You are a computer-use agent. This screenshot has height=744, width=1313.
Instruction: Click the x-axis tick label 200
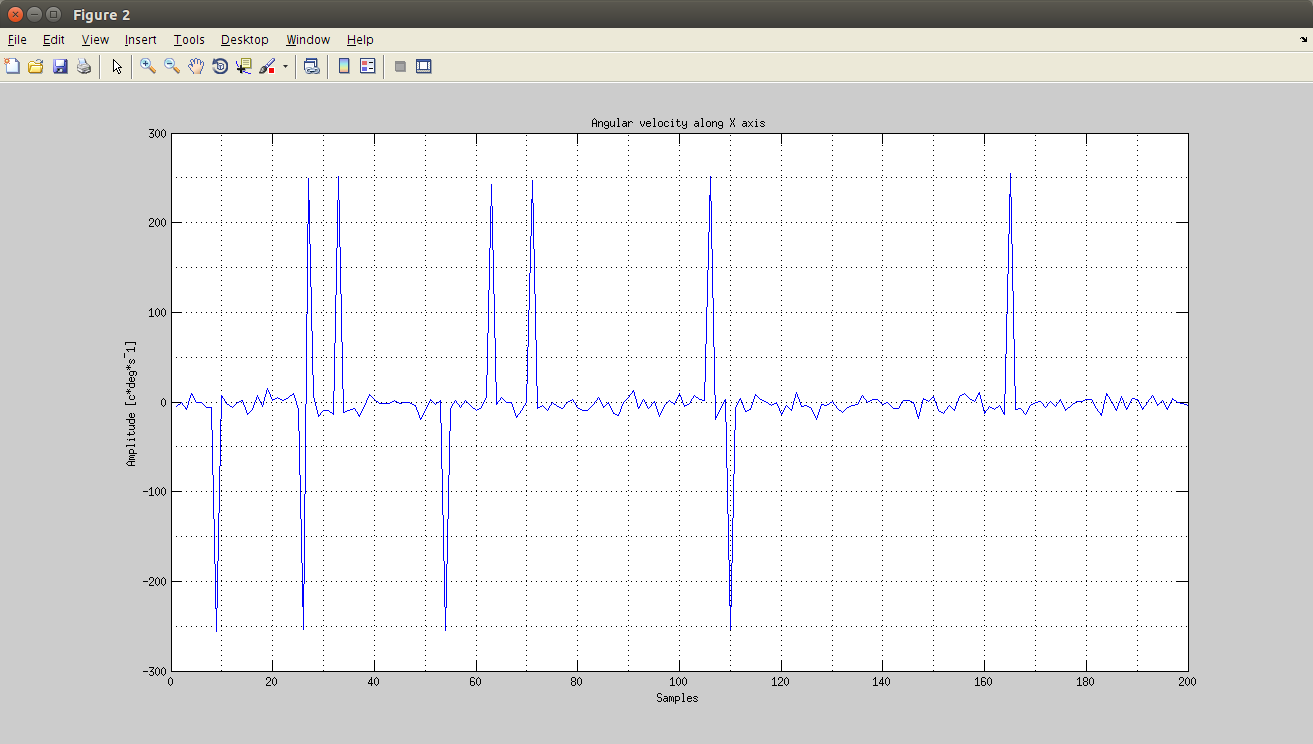click(x=1187, y=682)
